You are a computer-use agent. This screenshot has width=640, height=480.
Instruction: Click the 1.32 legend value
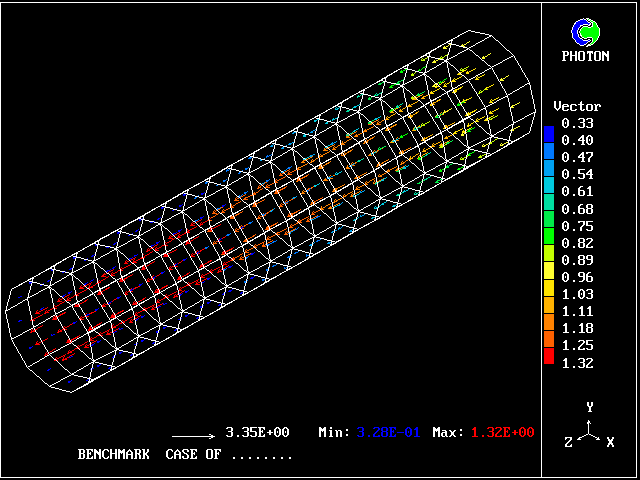click(x=577, y=362)
